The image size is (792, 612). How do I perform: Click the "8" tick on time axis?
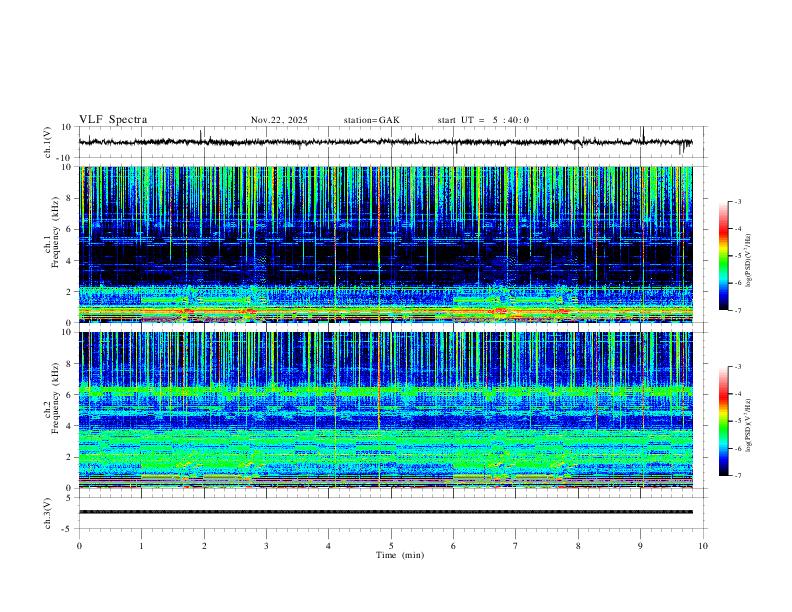(578, 546)
